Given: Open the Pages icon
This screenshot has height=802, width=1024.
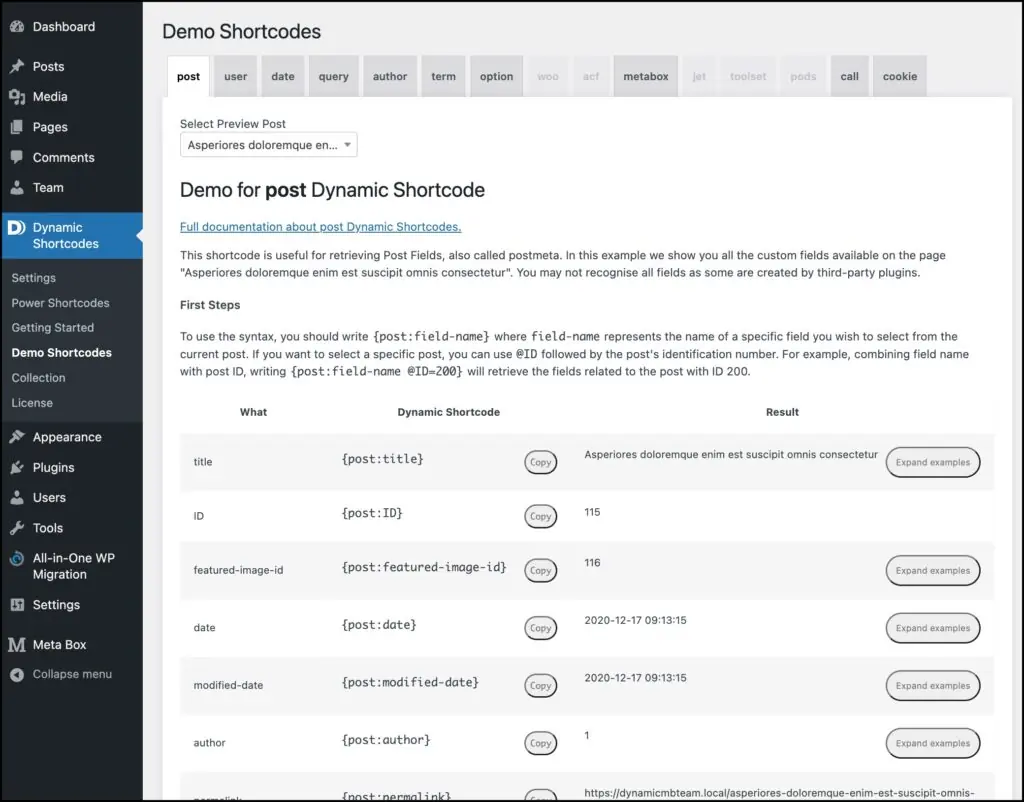Looking at the screenshot, I should click(16, 127).
